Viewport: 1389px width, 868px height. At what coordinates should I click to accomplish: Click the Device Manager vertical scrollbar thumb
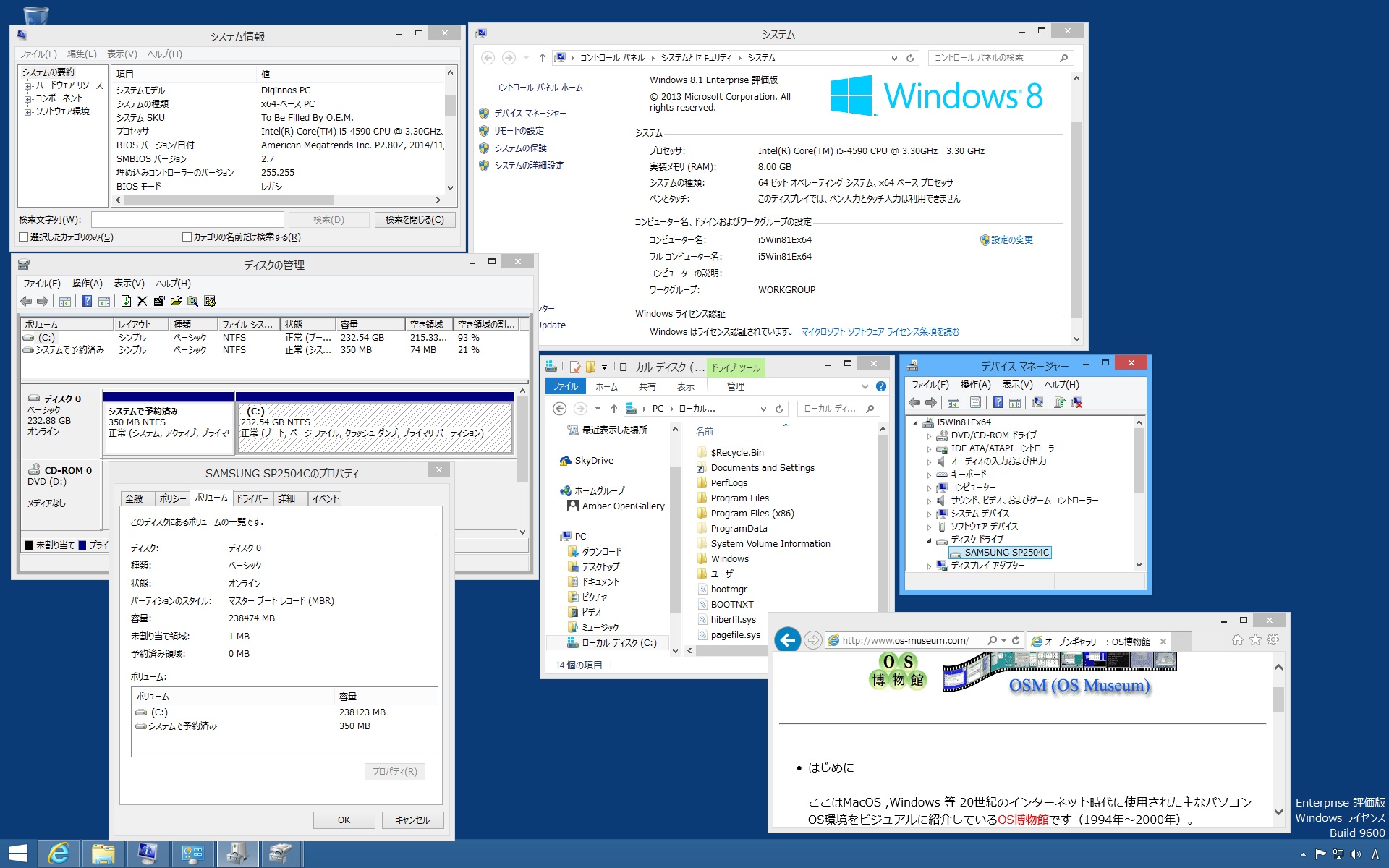pyautogui.click(x=1139, y=460)
